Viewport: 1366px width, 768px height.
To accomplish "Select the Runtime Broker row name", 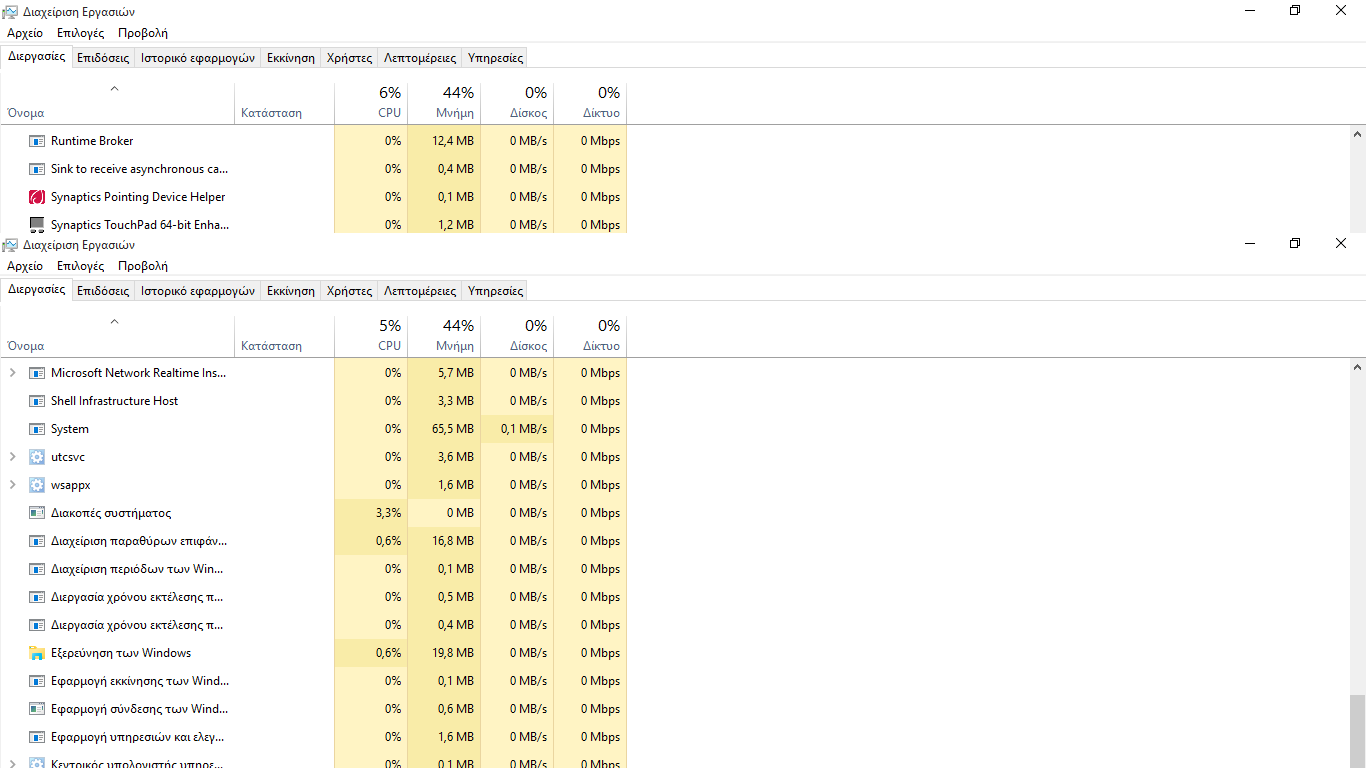I will pos(92,141).
